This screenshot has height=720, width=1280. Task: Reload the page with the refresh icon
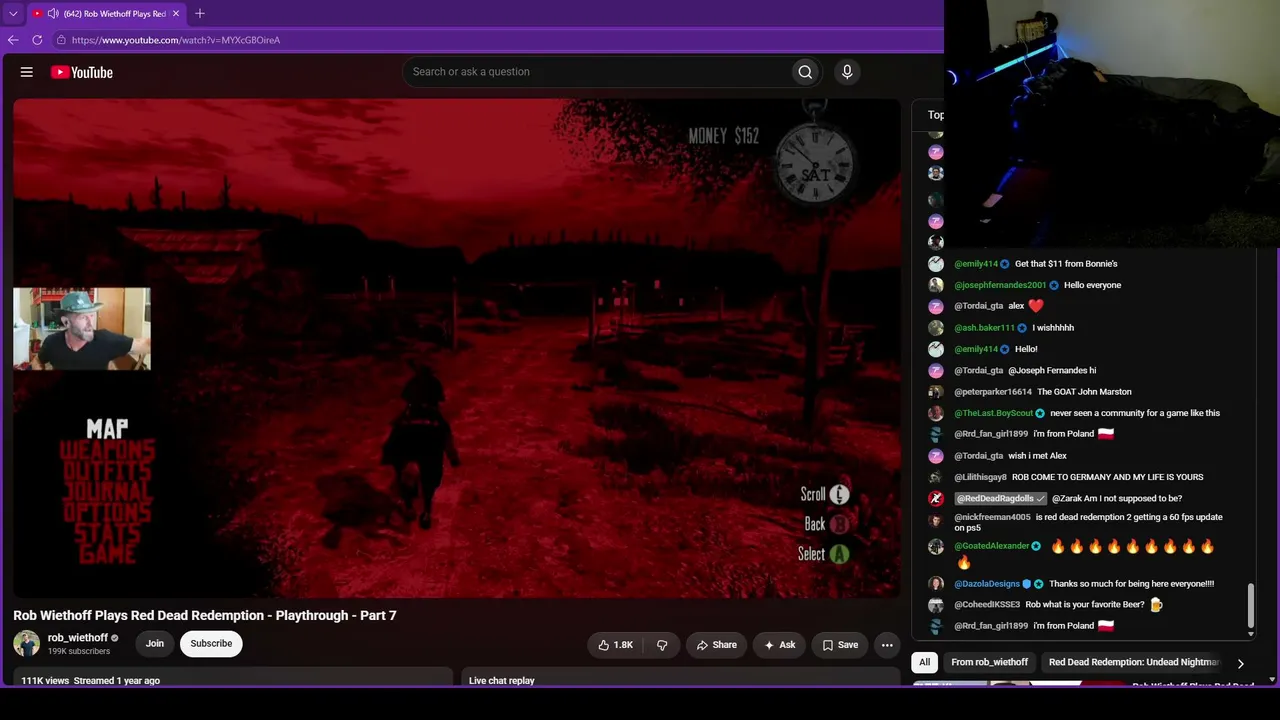click(37, 40)
